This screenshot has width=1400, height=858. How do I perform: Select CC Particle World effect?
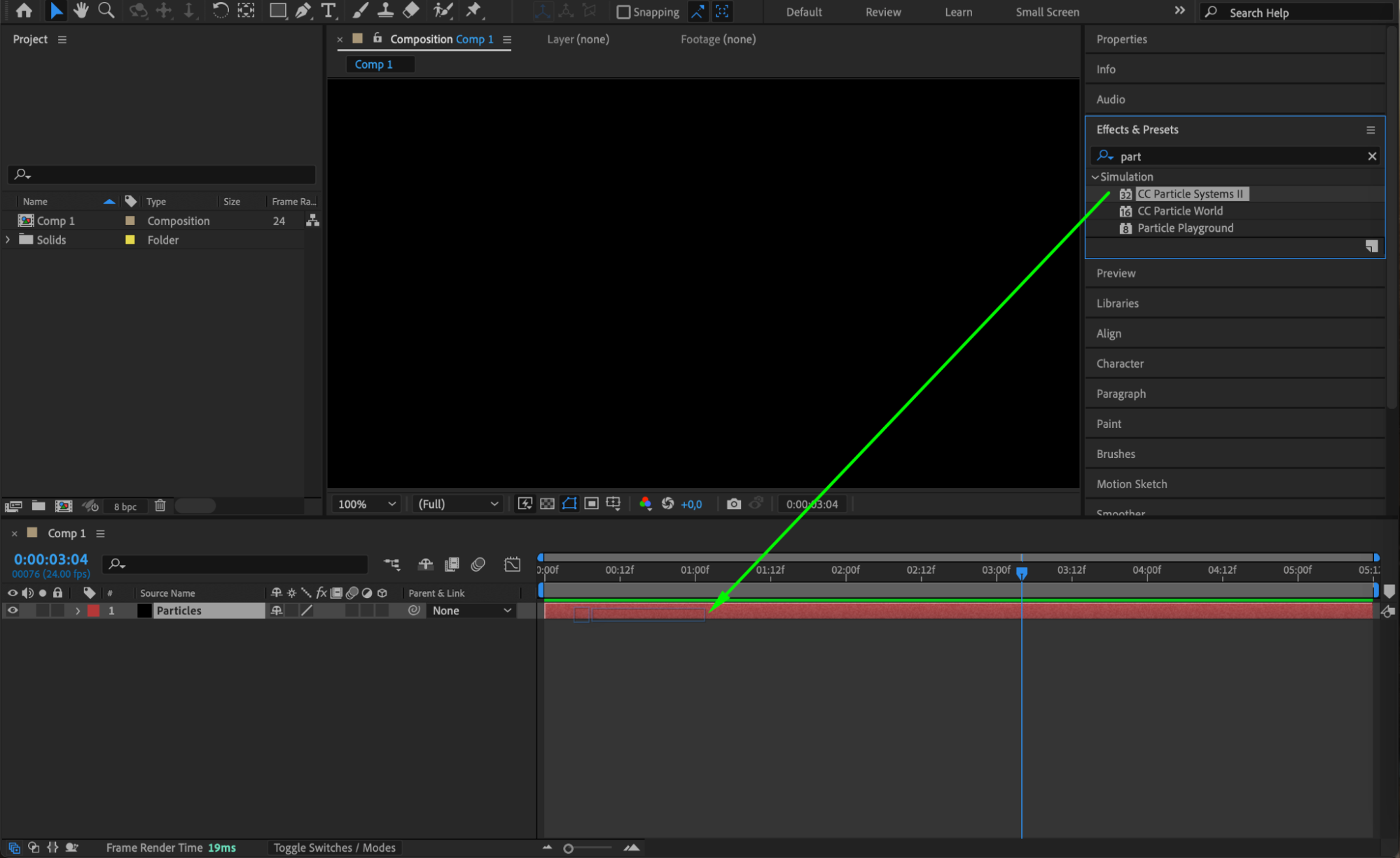pos(1179,211)
